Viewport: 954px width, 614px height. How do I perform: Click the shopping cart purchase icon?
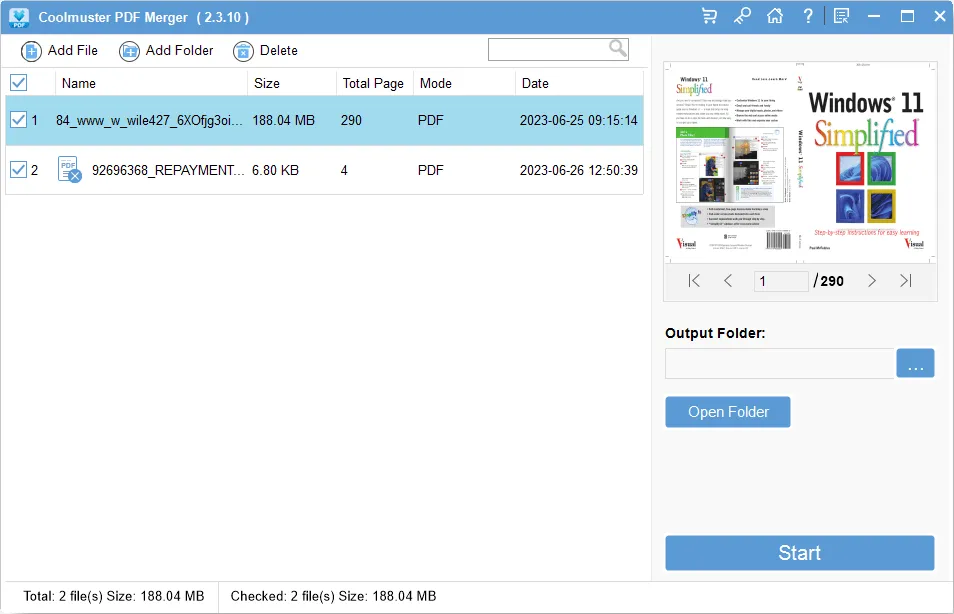point(710,16)
